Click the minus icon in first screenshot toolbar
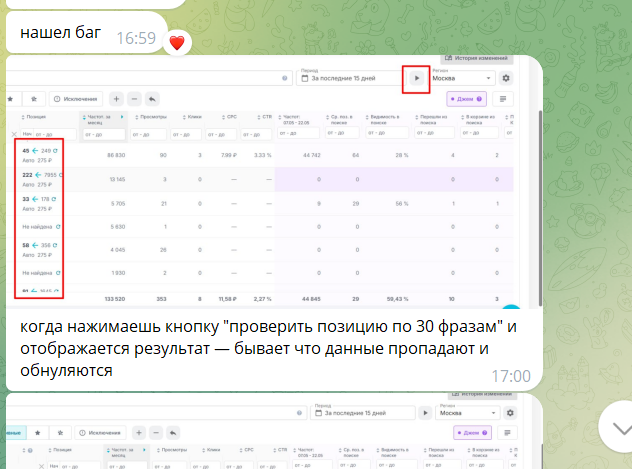The image size is (632, 469). pos(134,99)
